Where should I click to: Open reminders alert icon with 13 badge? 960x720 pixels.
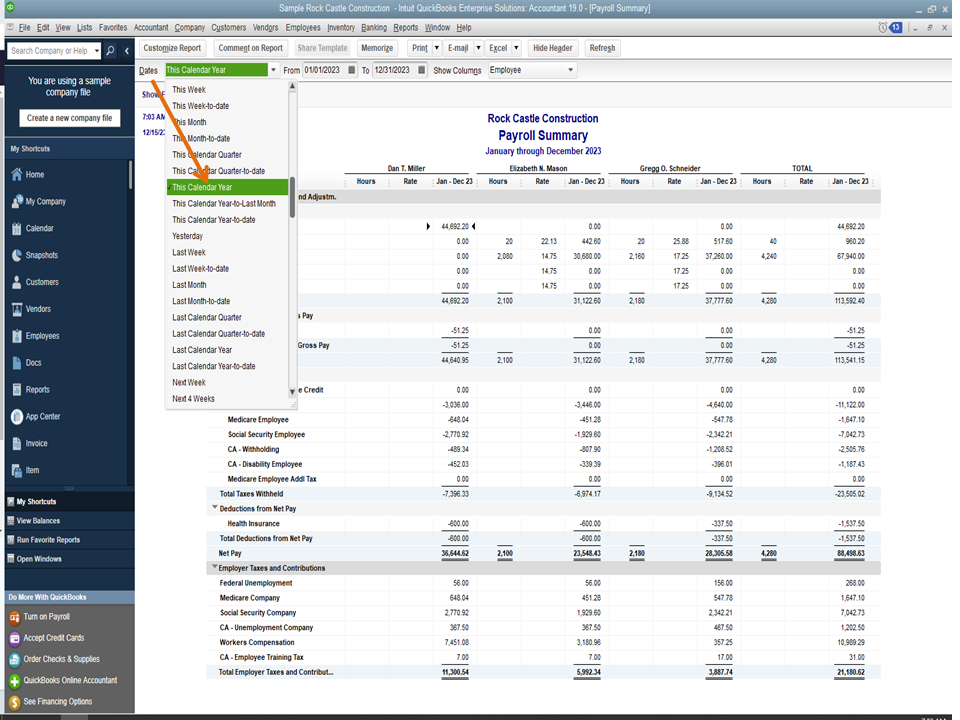tap(890, 28)
